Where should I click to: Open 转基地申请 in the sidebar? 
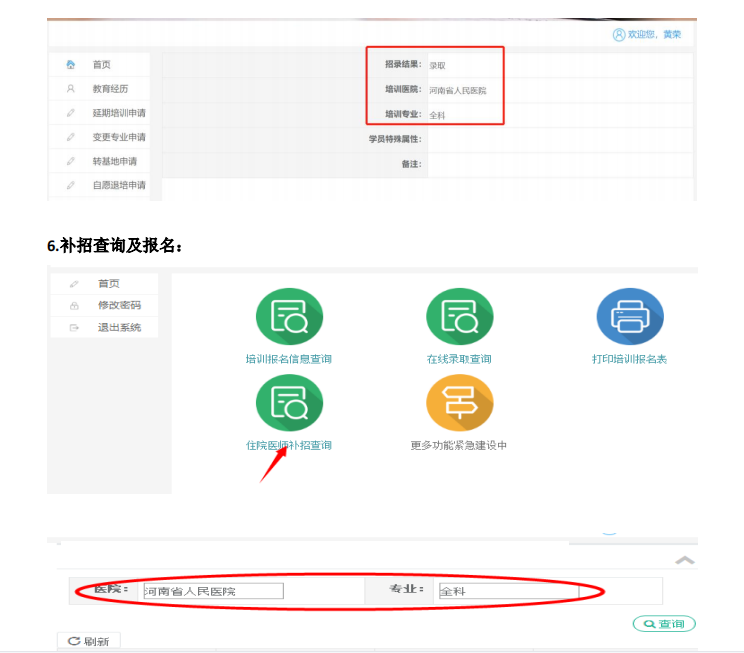pos(115,161)
